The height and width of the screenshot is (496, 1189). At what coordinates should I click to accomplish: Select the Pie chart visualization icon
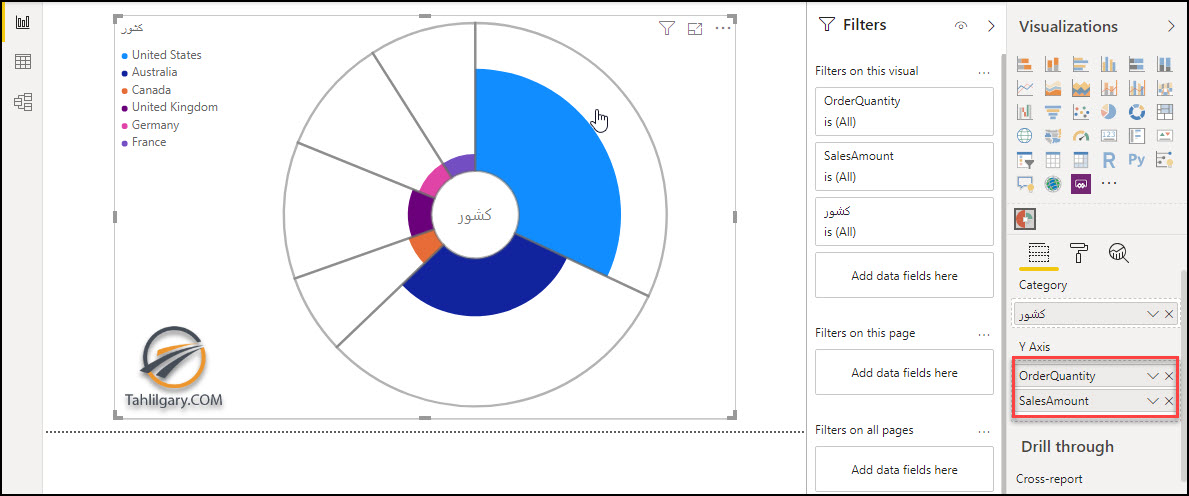pos(1109,112)
